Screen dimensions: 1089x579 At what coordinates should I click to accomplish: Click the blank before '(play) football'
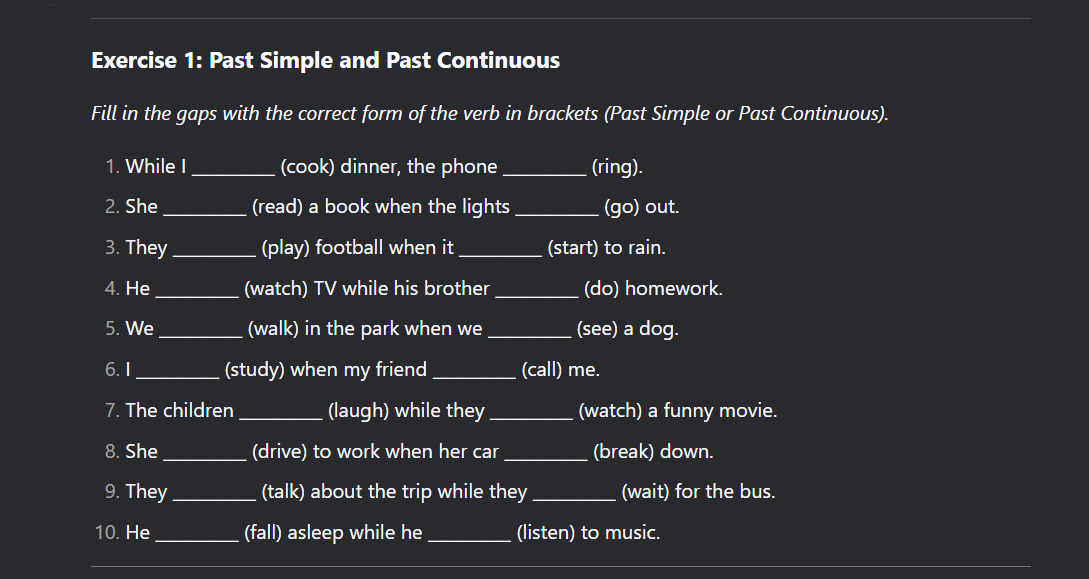coord(214,249)
